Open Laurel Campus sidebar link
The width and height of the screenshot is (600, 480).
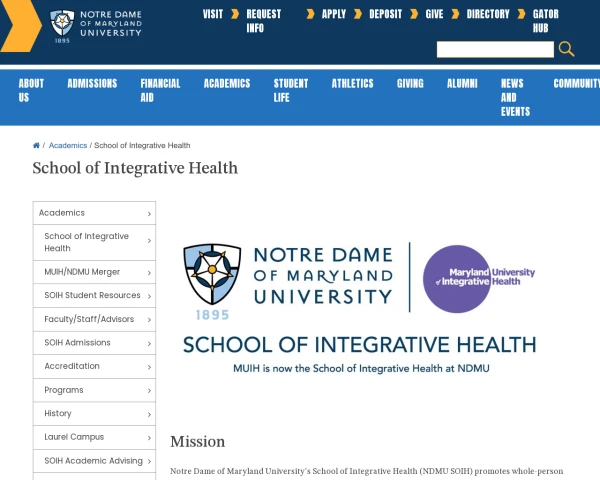94,437
